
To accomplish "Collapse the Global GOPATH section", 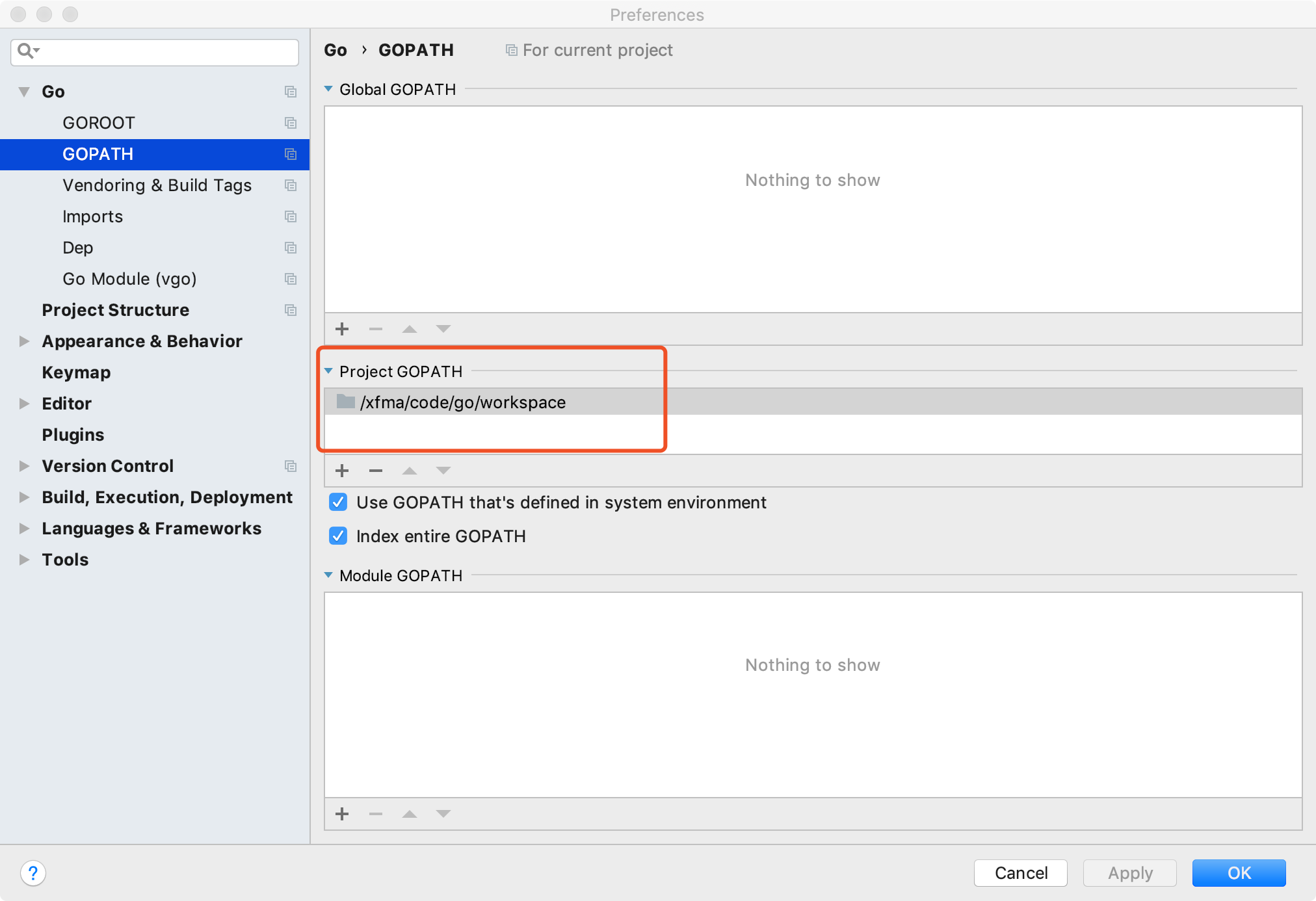I will (x=328, y=89).
